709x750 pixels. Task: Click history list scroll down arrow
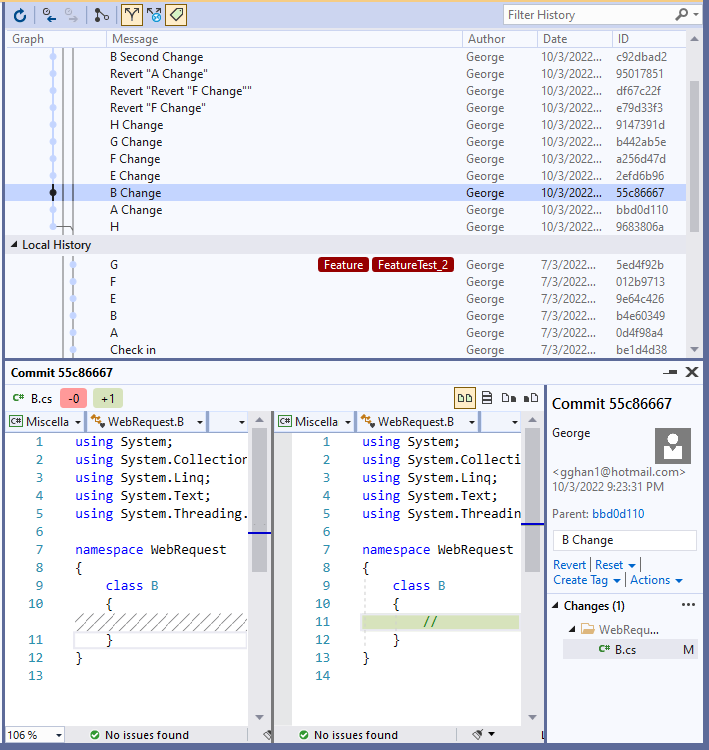tap(694, 350)
